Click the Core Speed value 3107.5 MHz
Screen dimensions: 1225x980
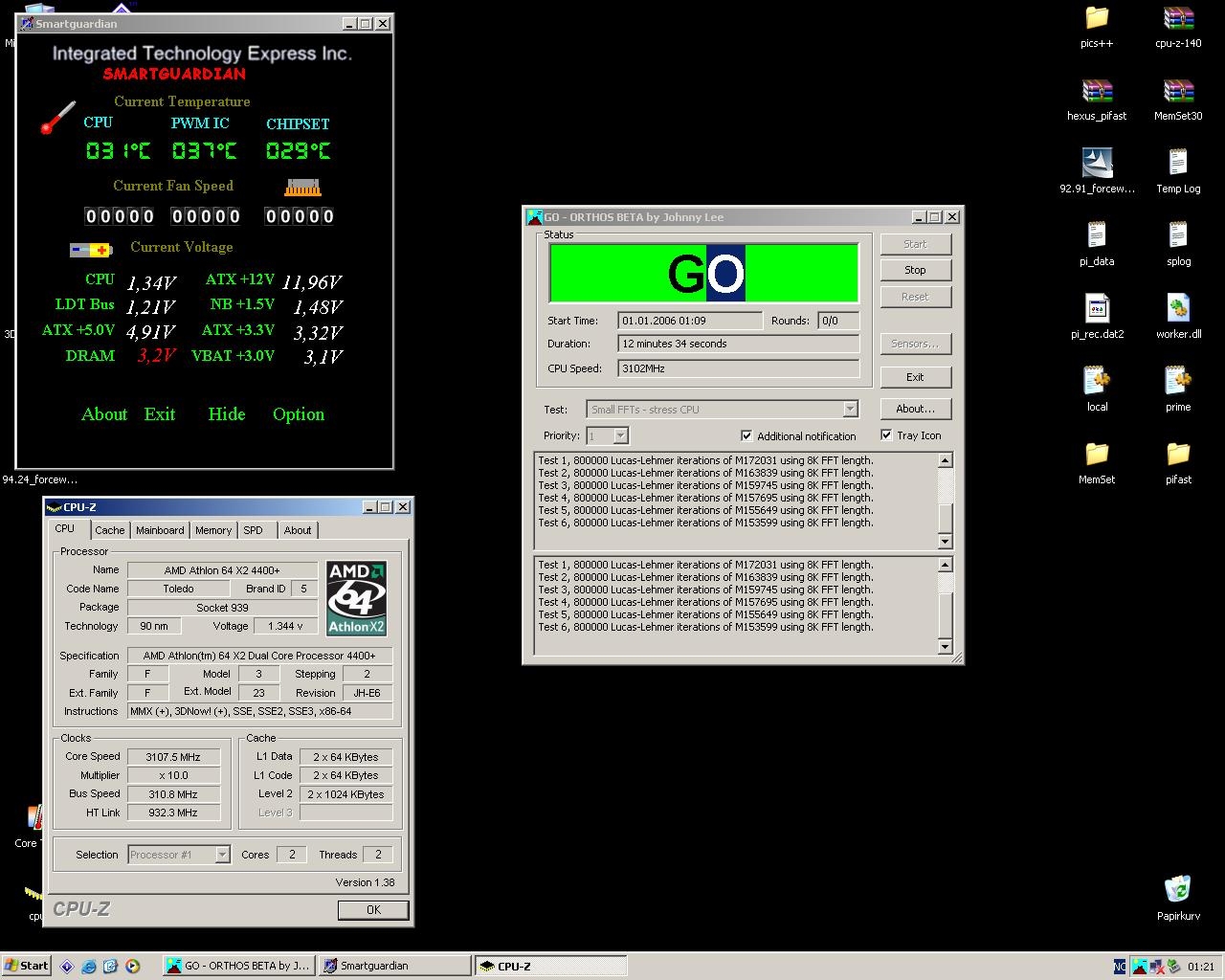(x=173, y=757)
